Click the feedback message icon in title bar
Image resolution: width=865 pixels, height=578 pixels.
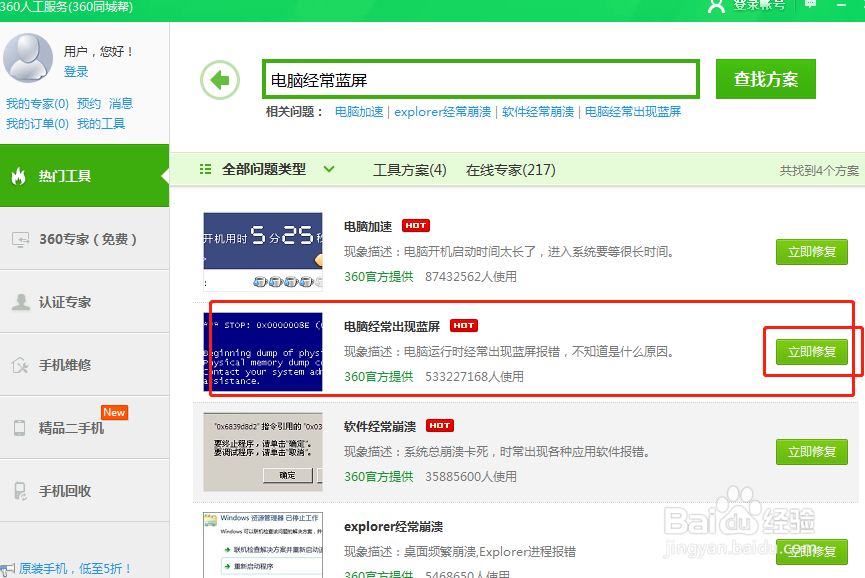[810, 4]
